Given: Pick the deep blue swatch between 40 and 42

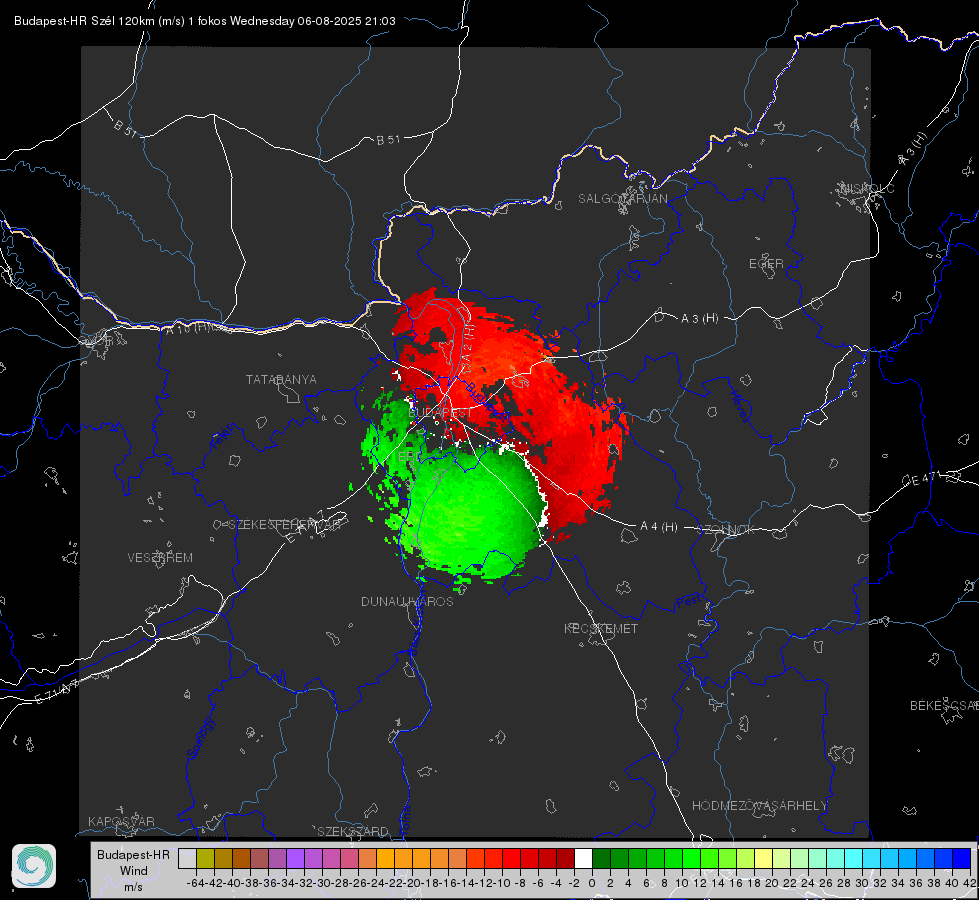Looking at the screenshot, I should click(962, 858).
